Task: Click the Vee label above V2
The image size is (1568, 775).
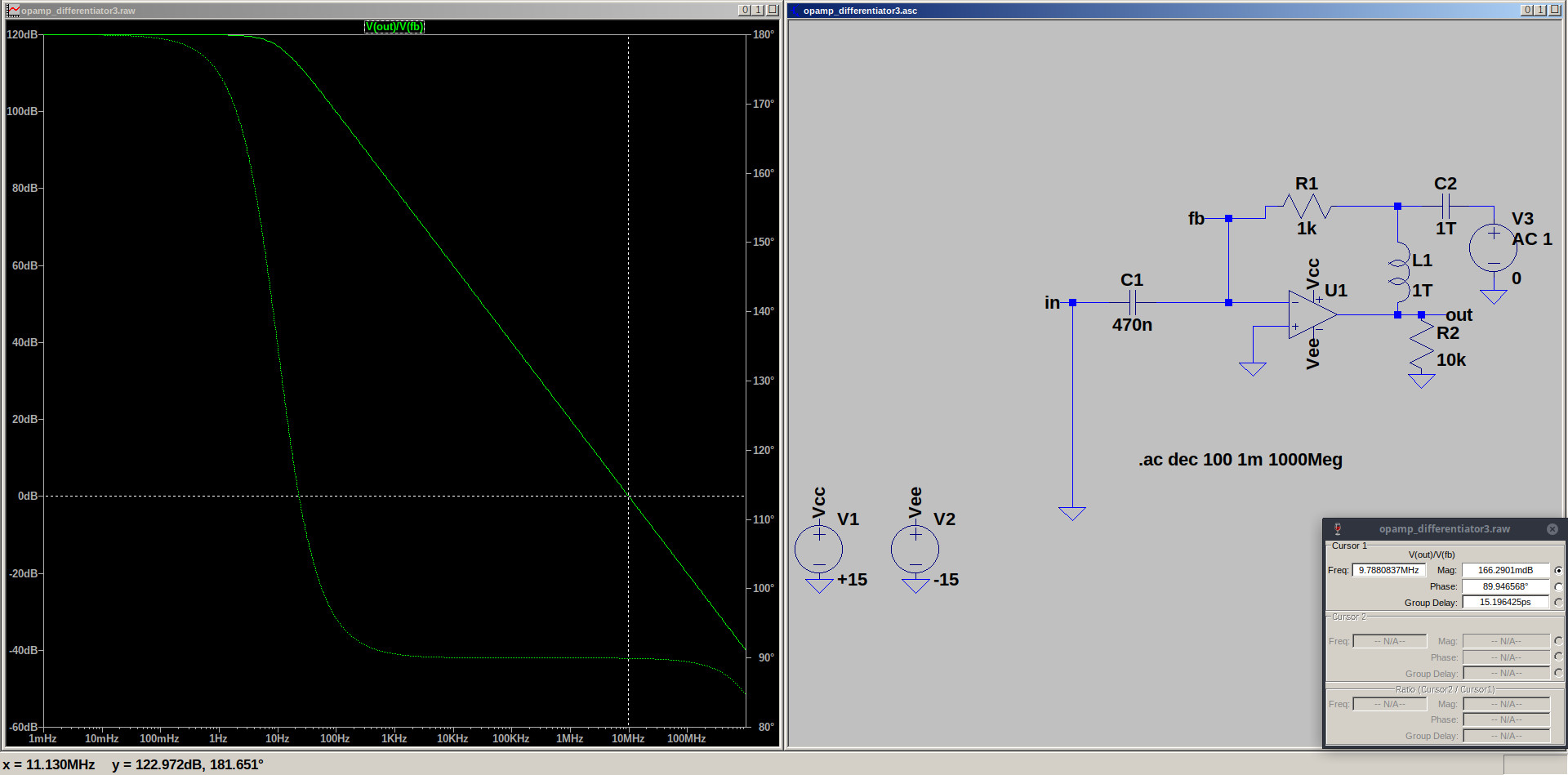Action: (x=915, y=503)
